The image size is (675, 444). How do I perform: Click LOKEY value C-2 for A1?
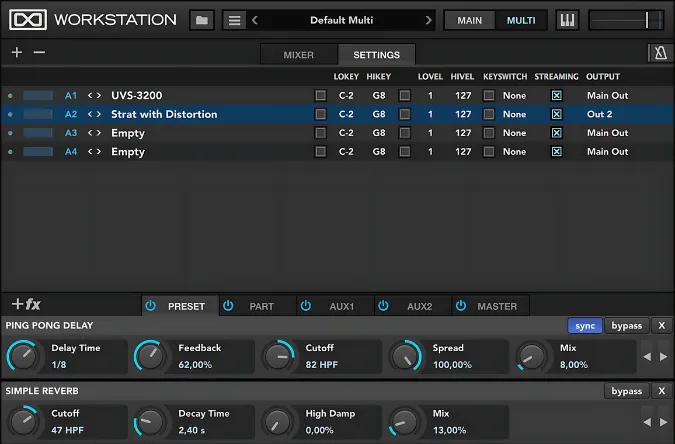(346, 96)
